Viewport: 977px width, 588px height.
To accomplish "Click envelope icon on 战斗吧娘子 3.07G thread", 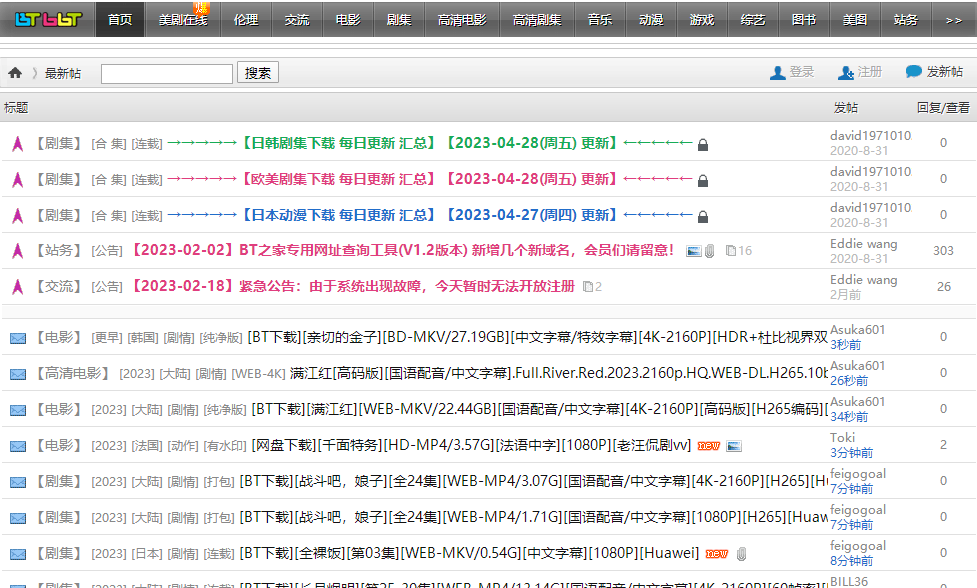I will point(18,482).
